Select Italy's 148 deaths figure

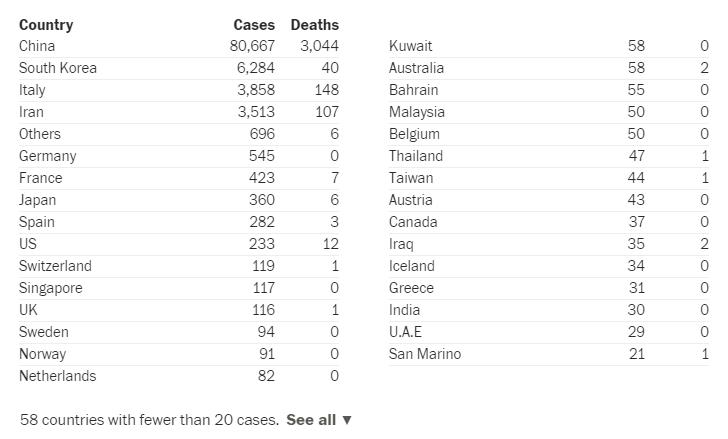(326, 90)
